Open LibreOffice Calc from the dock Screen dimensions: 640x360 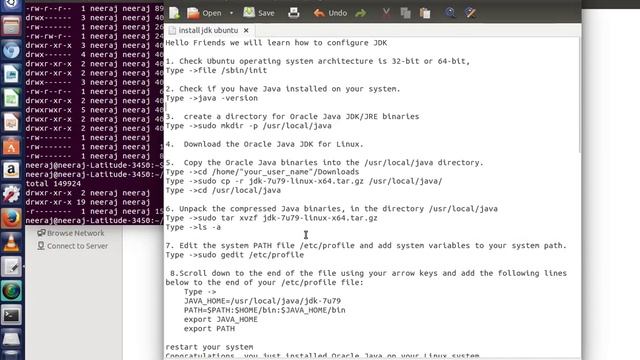click(x=11, y=98)
